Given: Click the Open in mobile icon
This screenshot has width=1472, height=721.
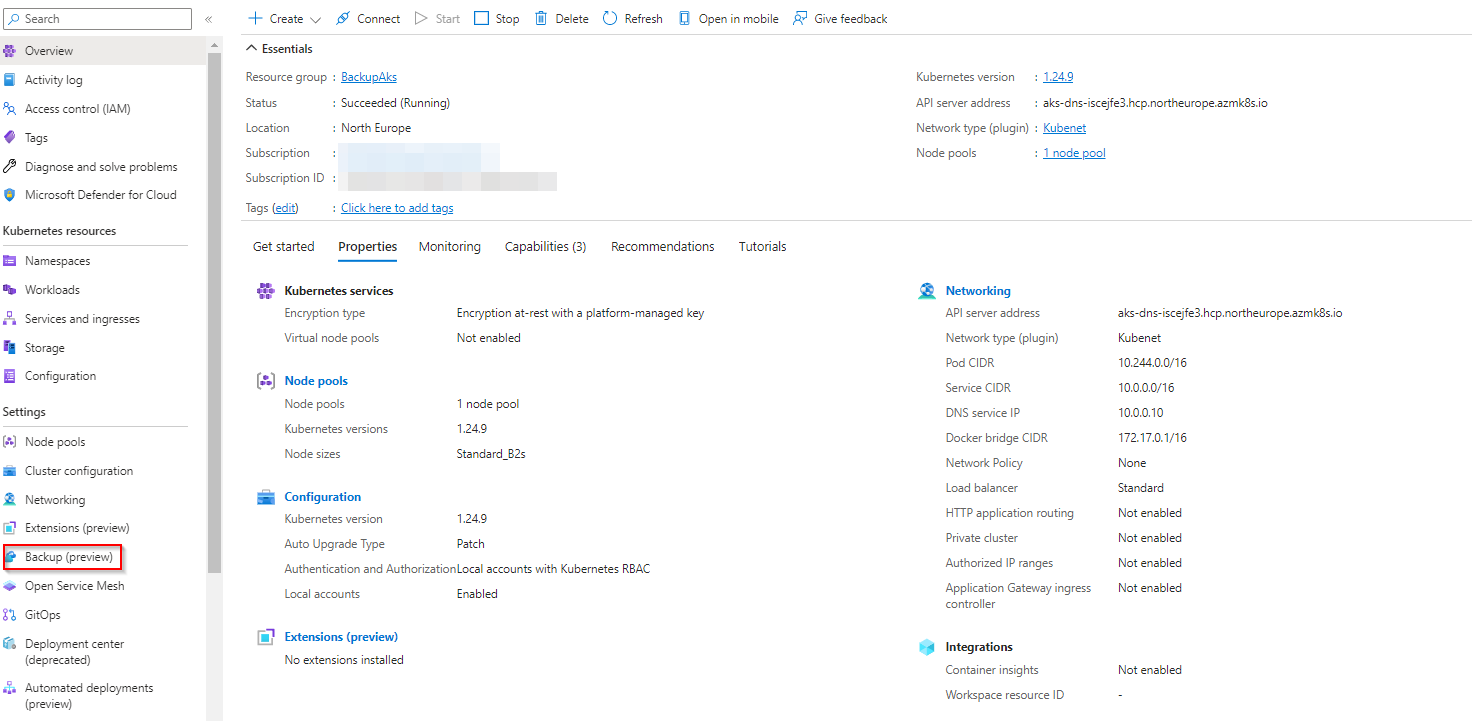Looking at the screenshot, I should coord(684,18).
